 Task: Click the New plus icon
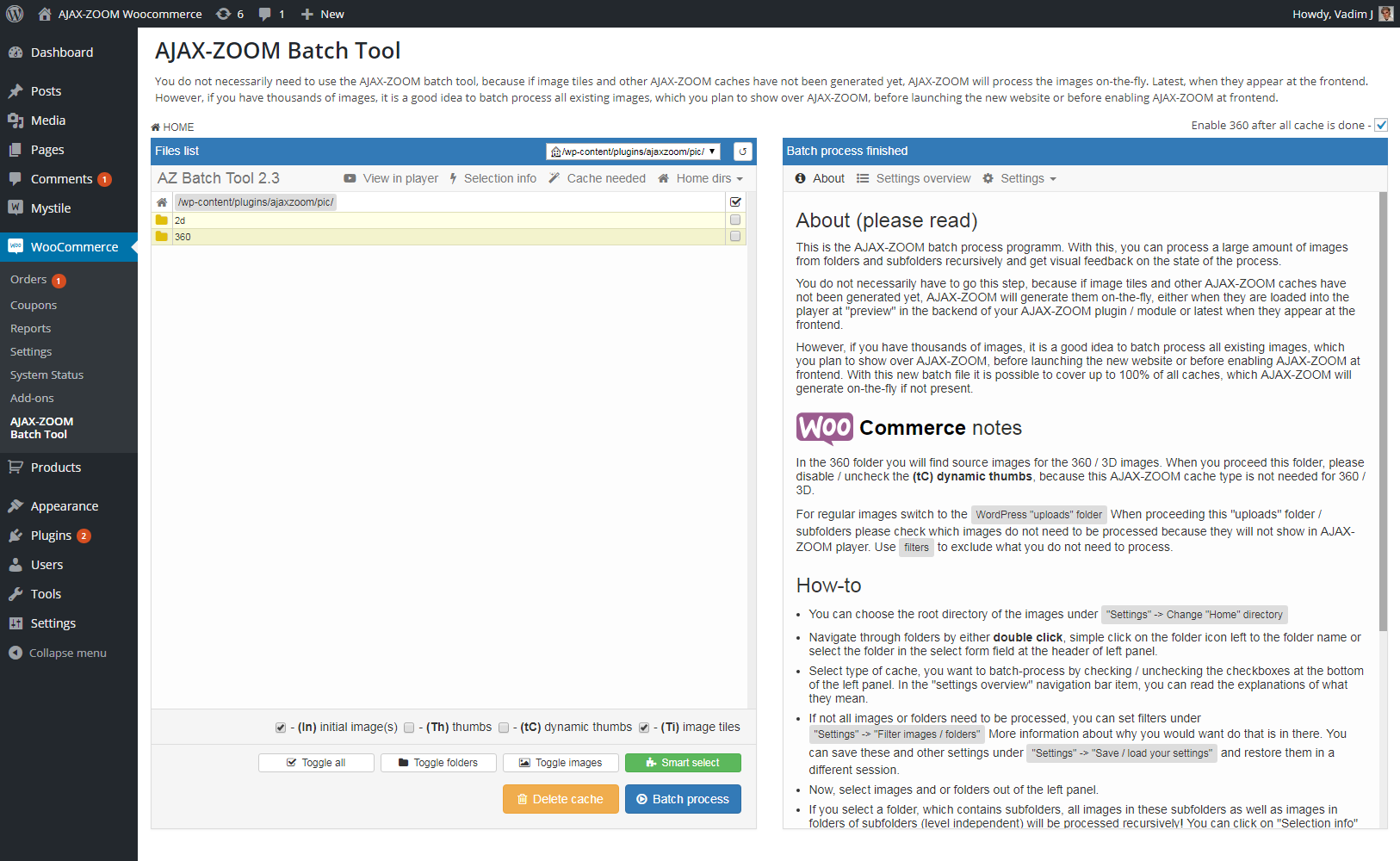point(307,14)
